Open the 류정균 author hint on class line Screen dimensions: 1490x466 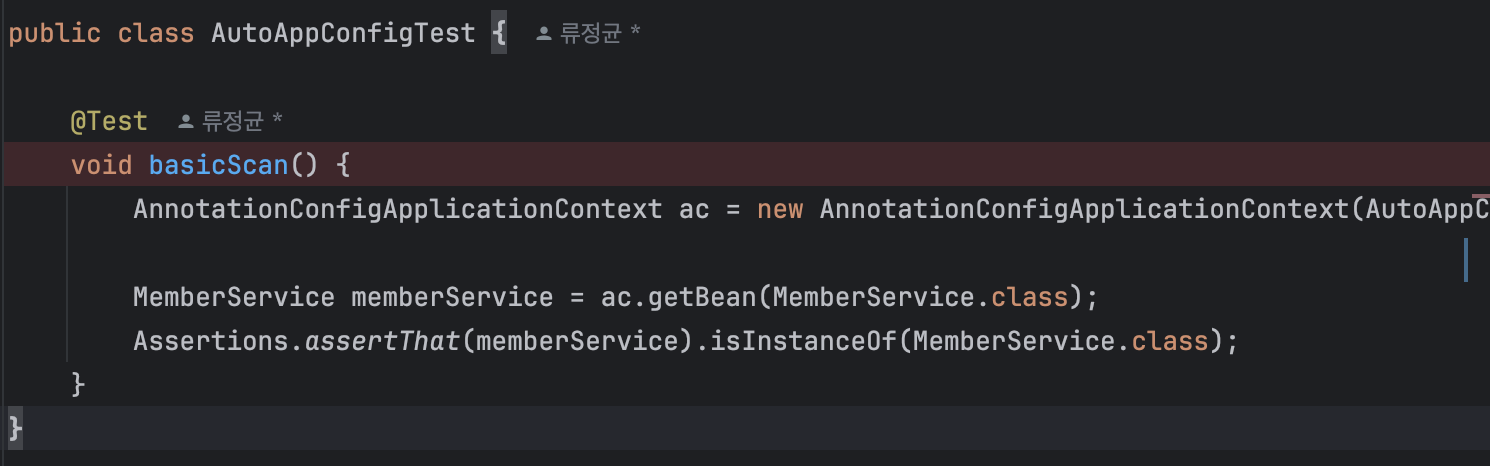(x=589, y=34)
